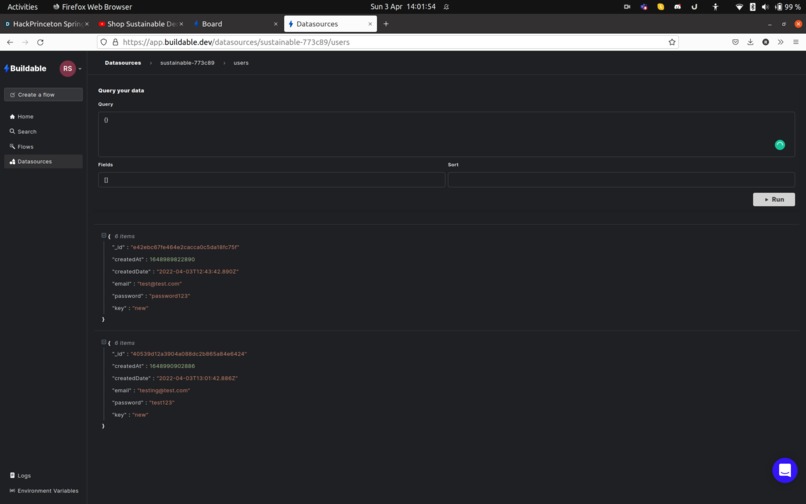Screen dimensions: 806x504
Task: Open the chat support bubble
Action: [x=784, y=470]
